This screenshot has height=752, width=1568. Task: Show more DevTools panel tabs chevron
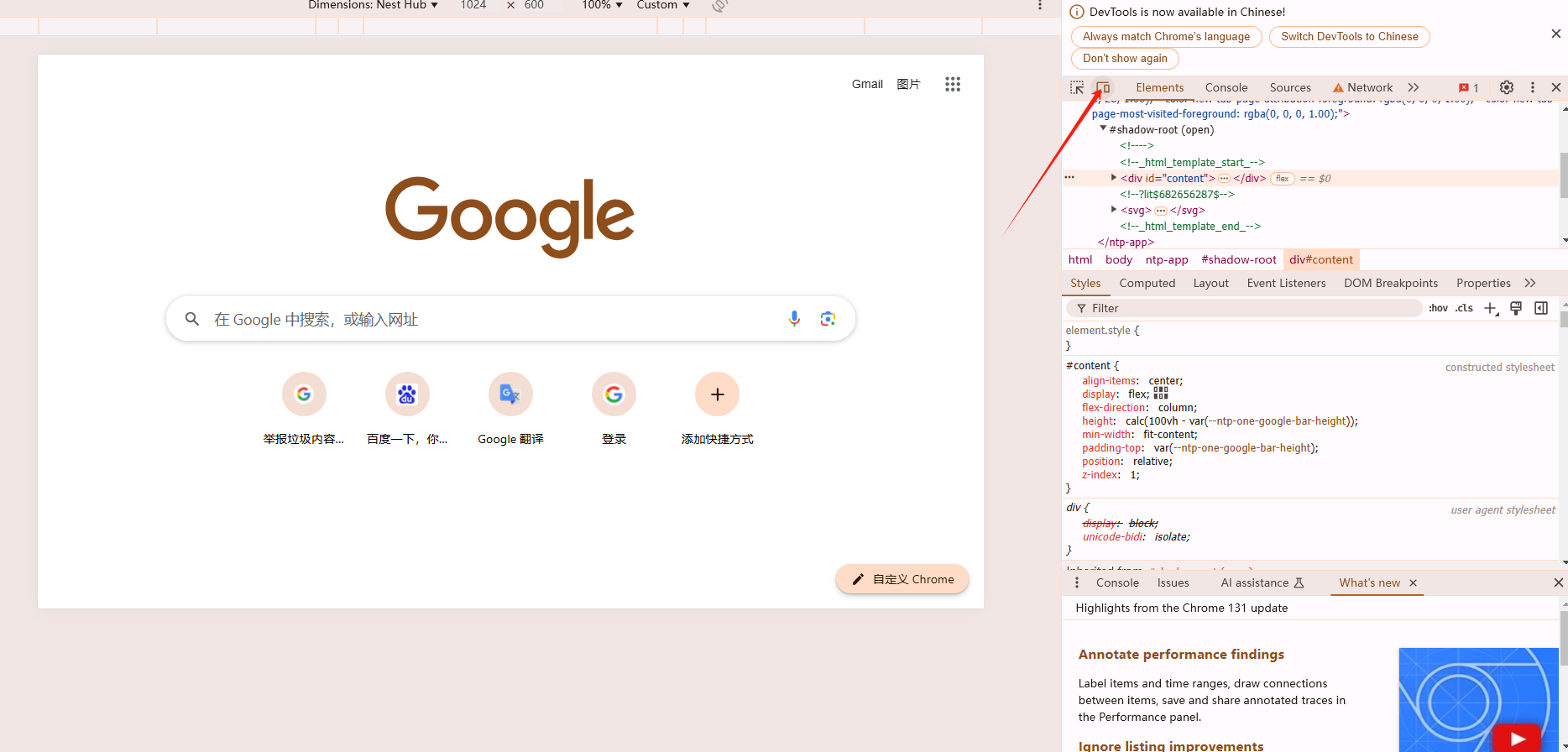pyautogui.click(x=1414, y=87)
